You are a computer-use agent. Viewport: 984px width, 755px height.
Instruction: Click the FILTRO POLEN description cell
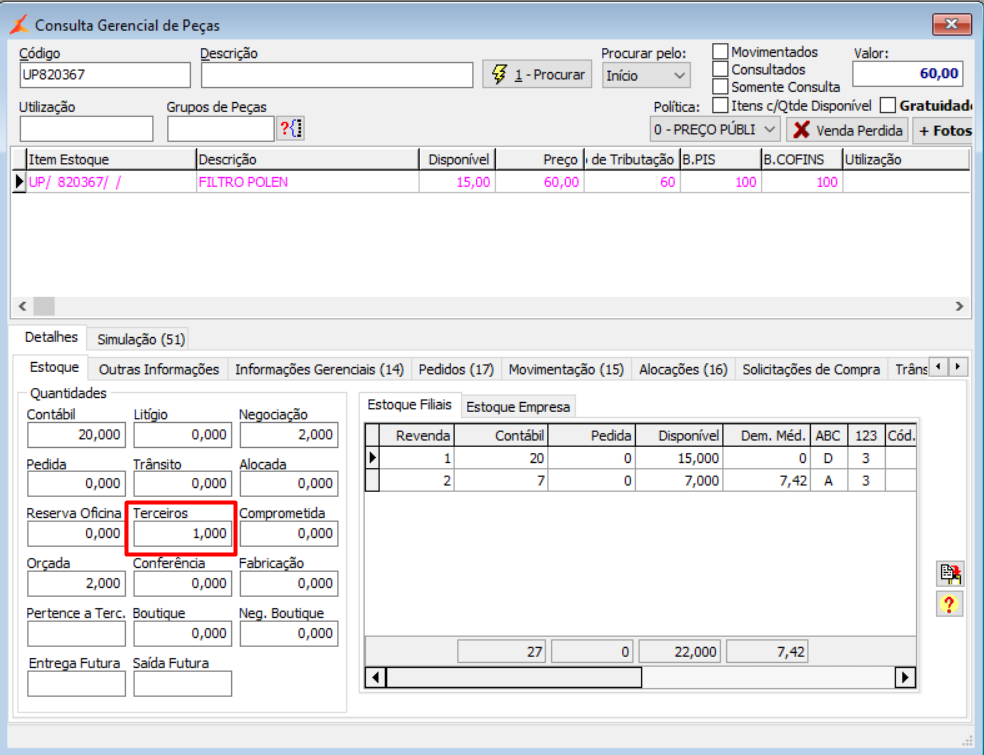coord(308,182)
